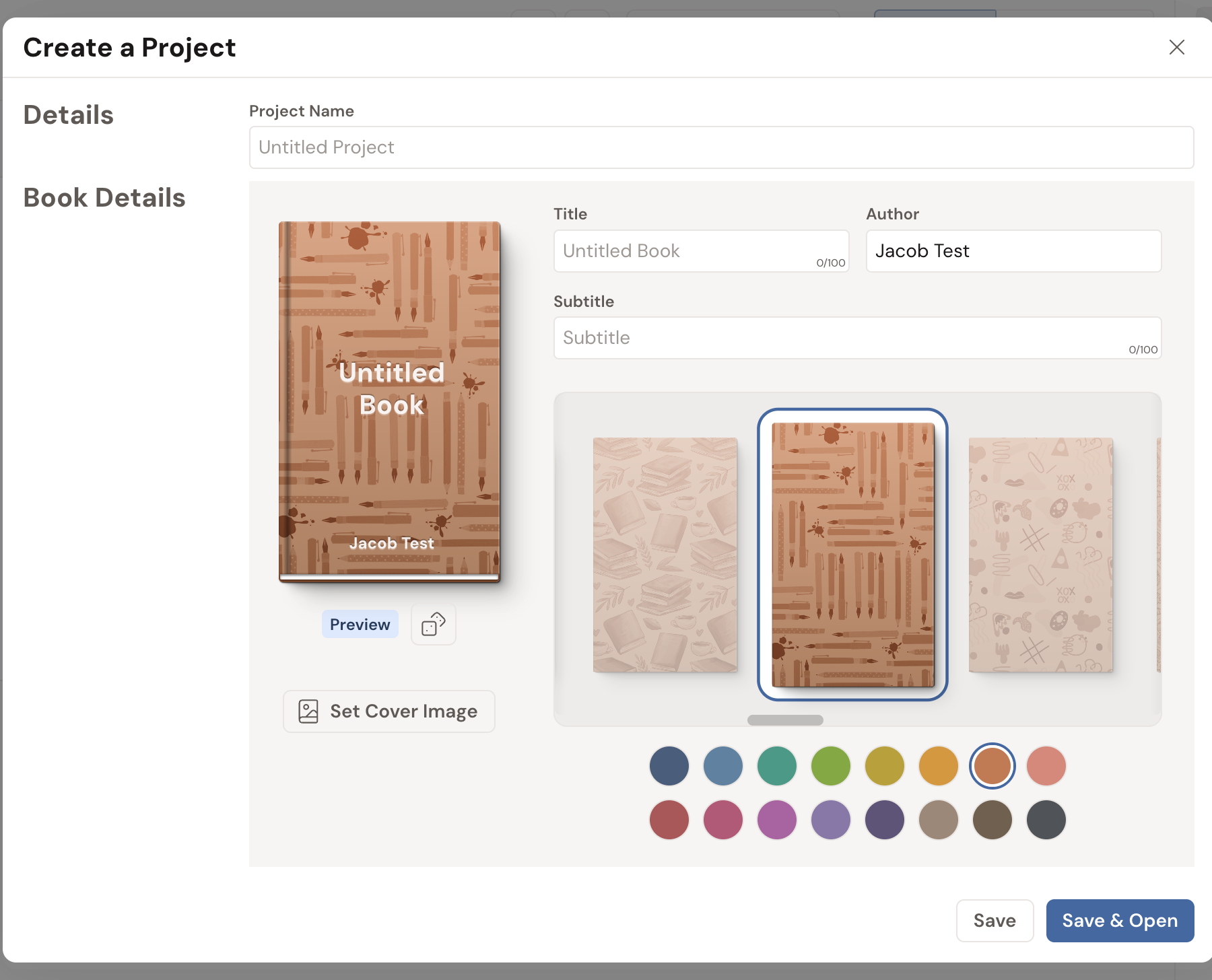Choose the raspberry pink color swatch
The image size is (1212, 980).
click(723, 820)
